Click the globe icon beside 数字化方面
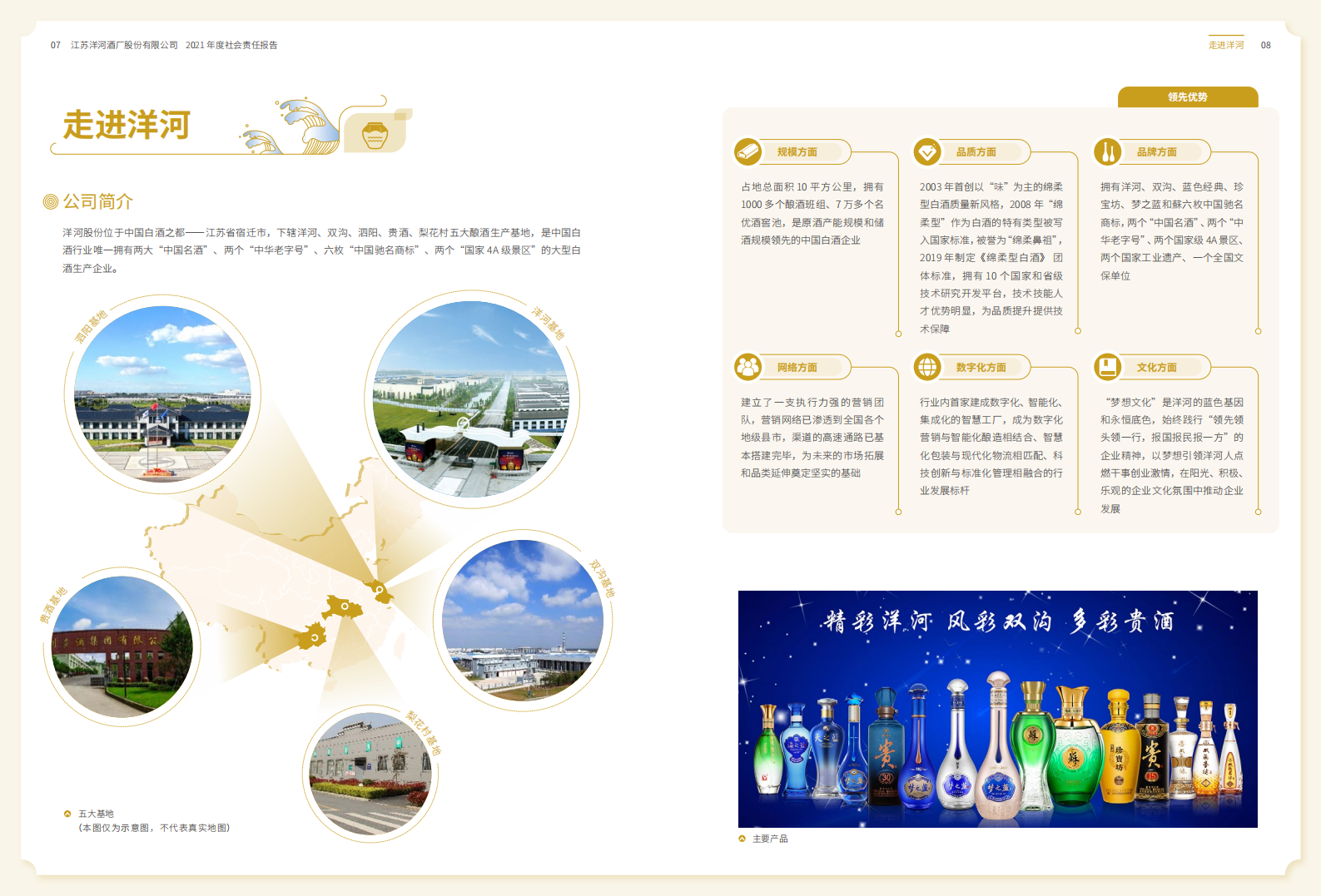1321x896 pixels. click(926, 367)
